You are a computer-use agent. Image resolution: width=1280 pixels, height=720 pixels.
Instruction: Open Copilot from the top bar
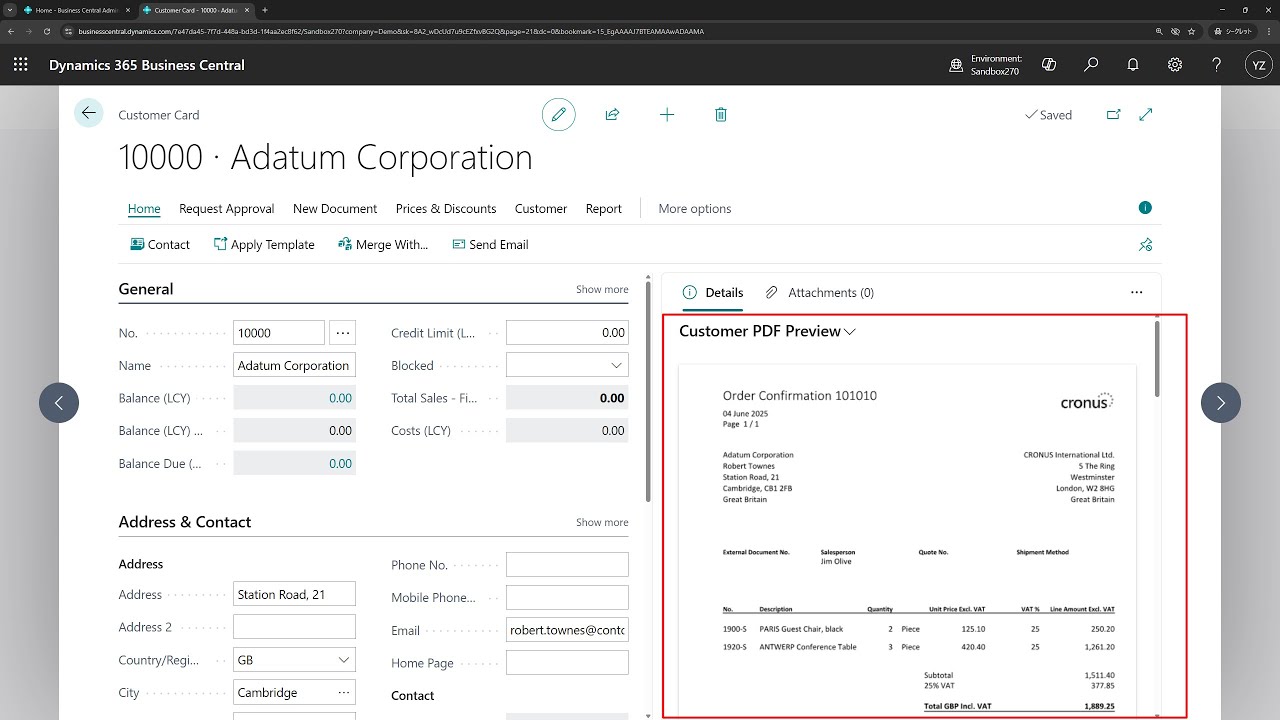coord(1049,65)
